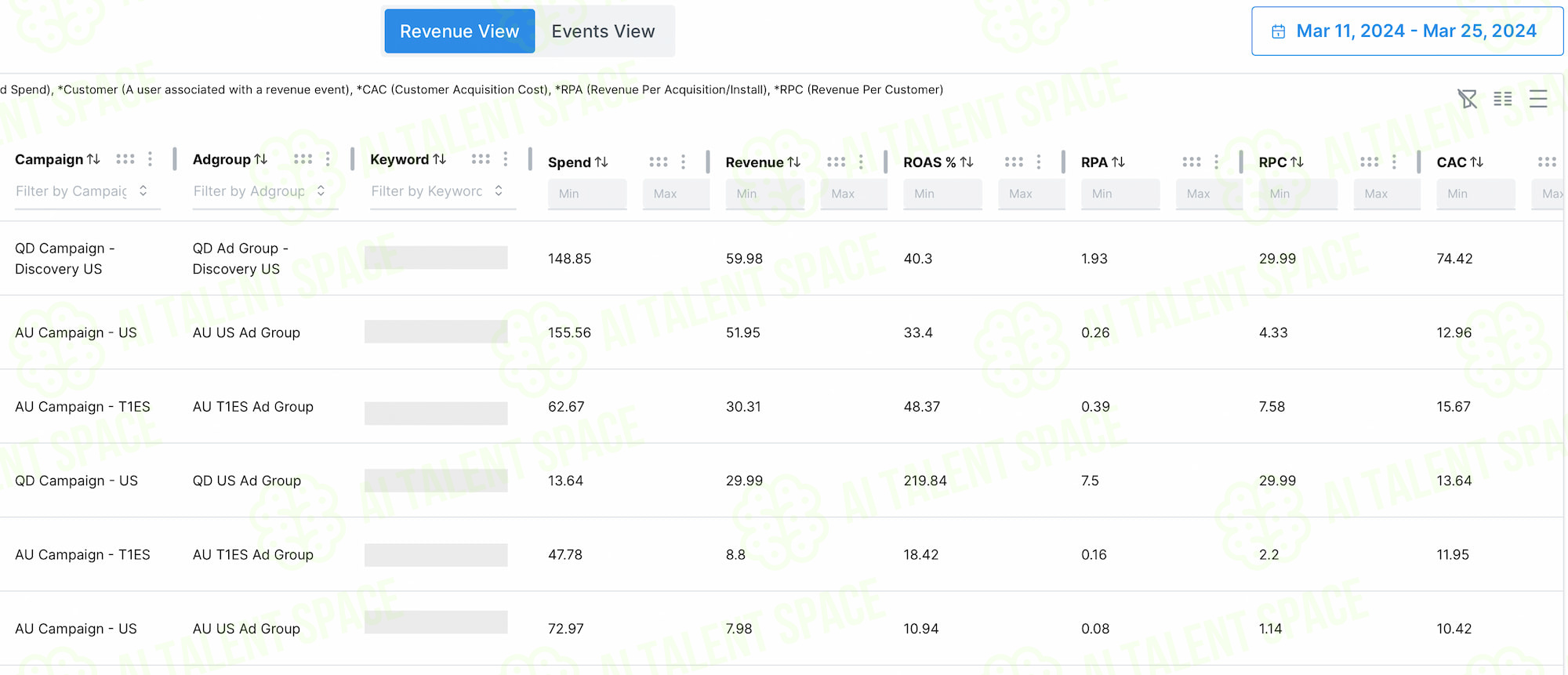This screenshot has width=1568, height=675.
Task: Open the column layout icon
Action: pyautogui.click(x=1503, y=99)
